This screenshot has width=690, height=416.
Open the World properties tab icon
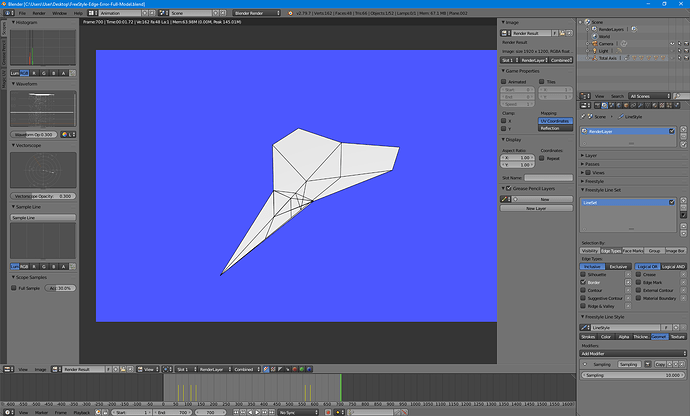click(x=619, y=105)
